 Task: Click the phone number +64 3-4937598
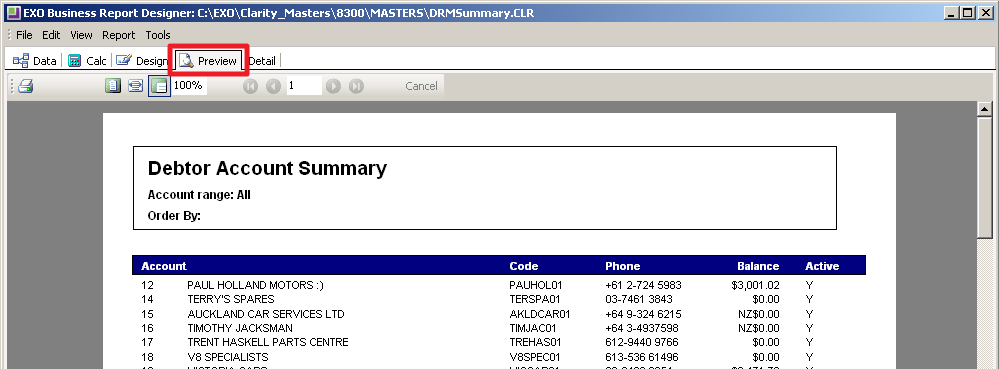click(x=642, y=328)
